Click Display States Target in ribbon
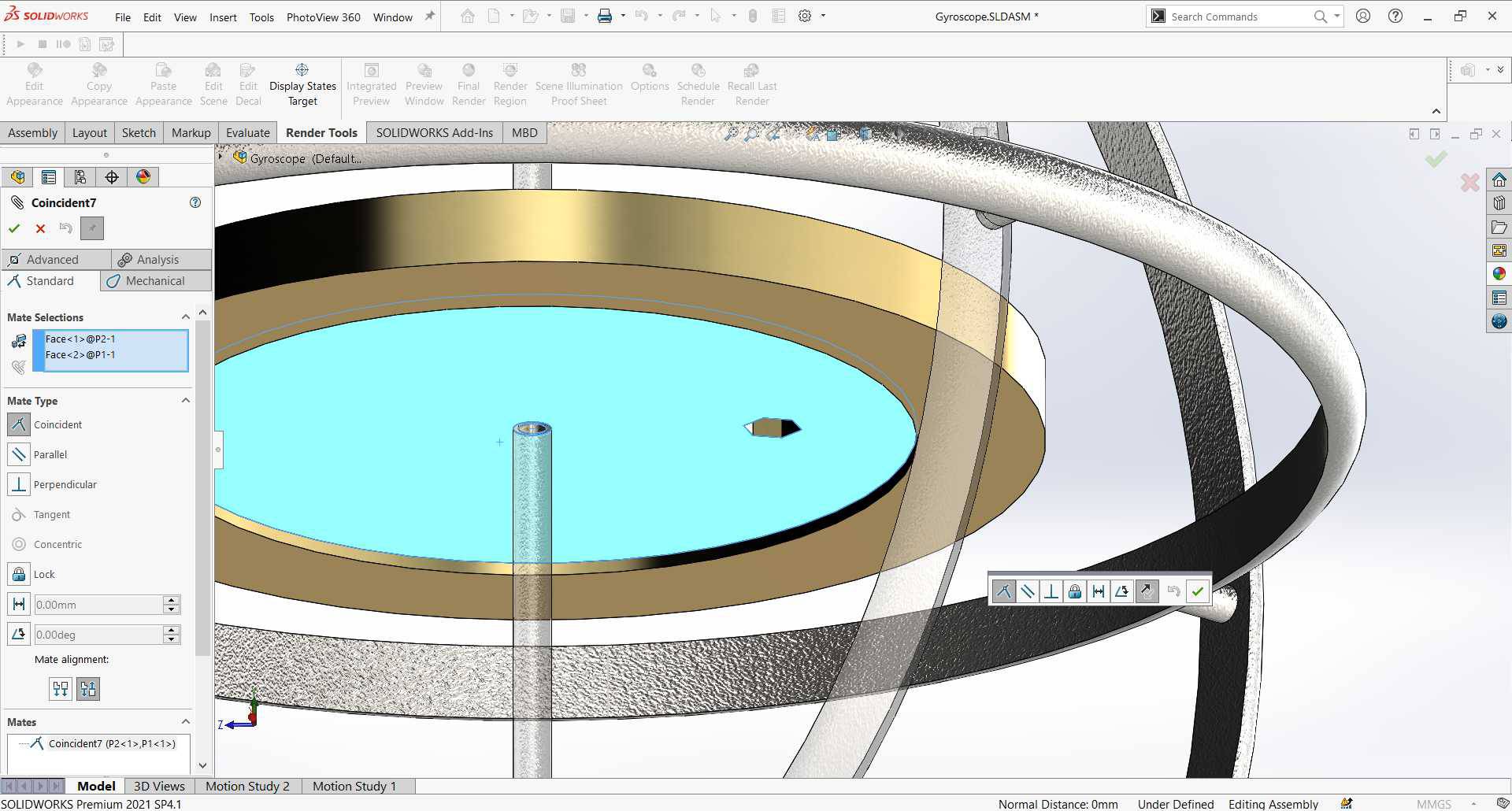This screenshot has width=1512, height=811. [x=302, y=85]
